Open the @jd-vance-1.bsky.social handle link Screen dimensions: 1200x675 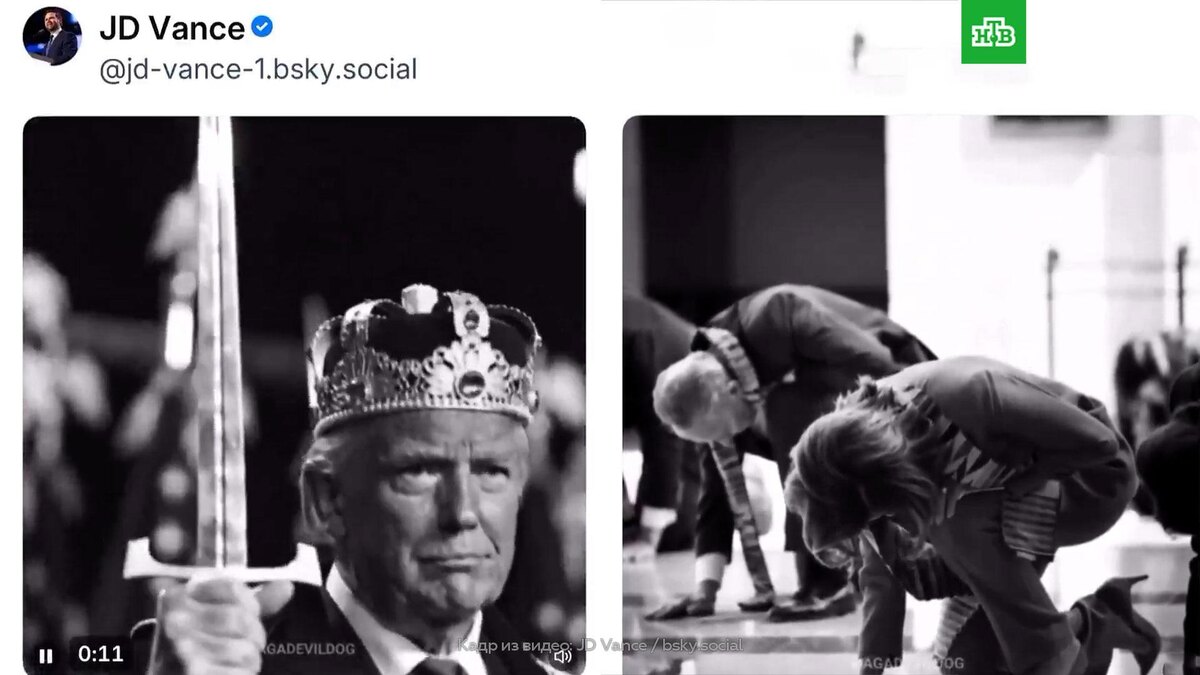point(258,70)
